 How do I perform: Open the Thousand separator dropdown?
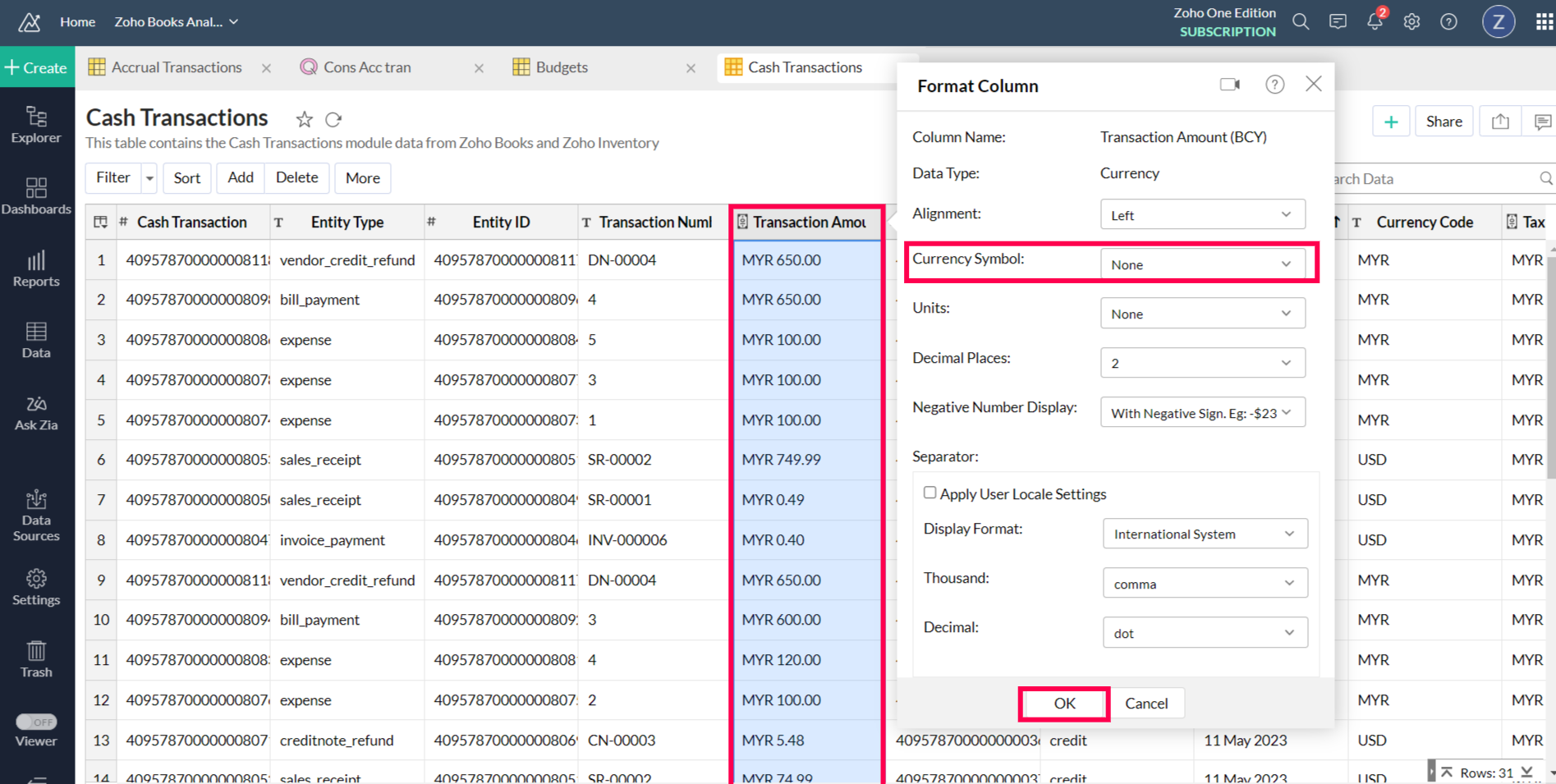coord(1205,584)
